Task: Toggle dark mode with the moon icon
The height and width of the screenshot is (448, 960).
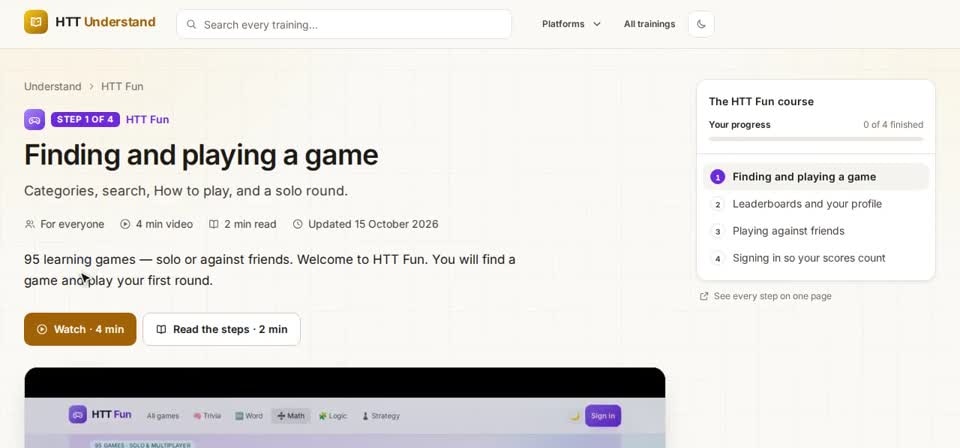Action: 701,24
